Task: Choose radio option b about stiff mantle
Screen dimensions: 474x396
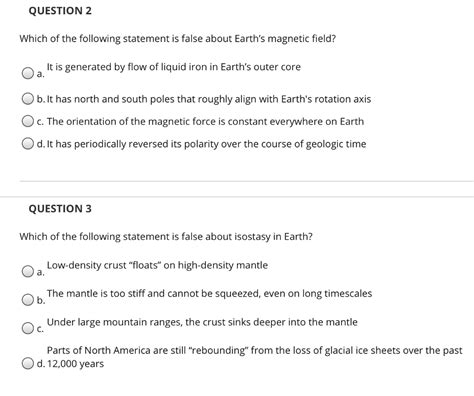Action: coord(28,300)
